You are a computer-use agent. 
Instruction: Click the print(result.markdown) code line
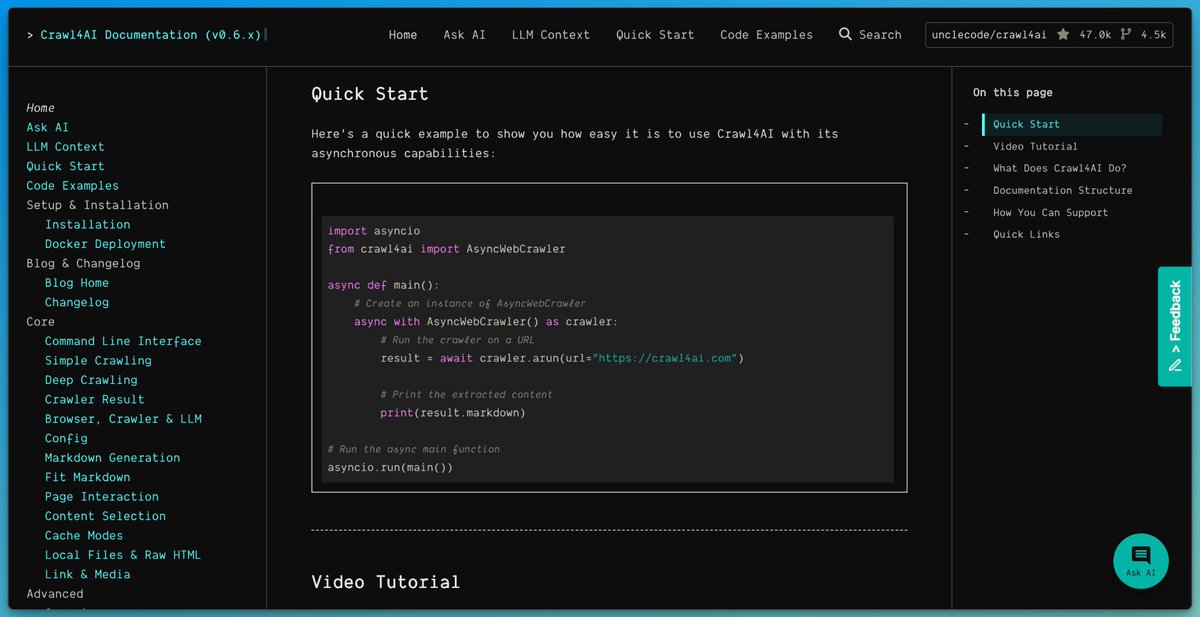click(x=453, y=412)
